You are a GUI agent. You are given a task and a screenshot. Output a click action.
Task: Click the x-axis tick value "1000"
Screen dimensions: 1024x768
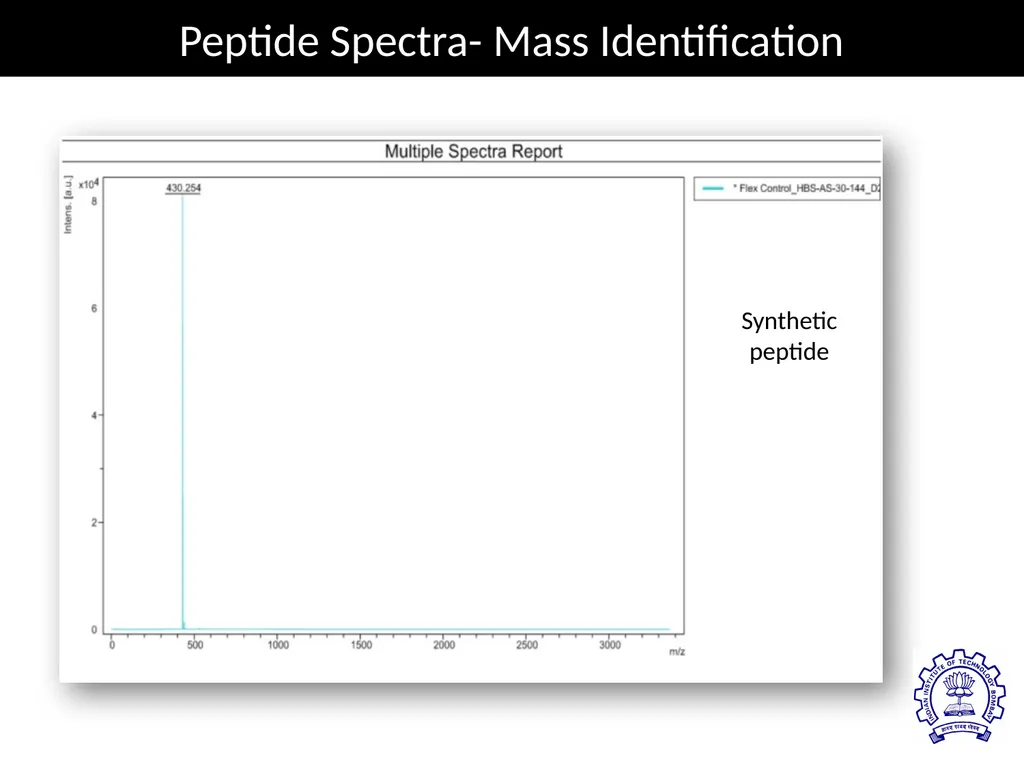pyautogui.click(x=278, y=645)
